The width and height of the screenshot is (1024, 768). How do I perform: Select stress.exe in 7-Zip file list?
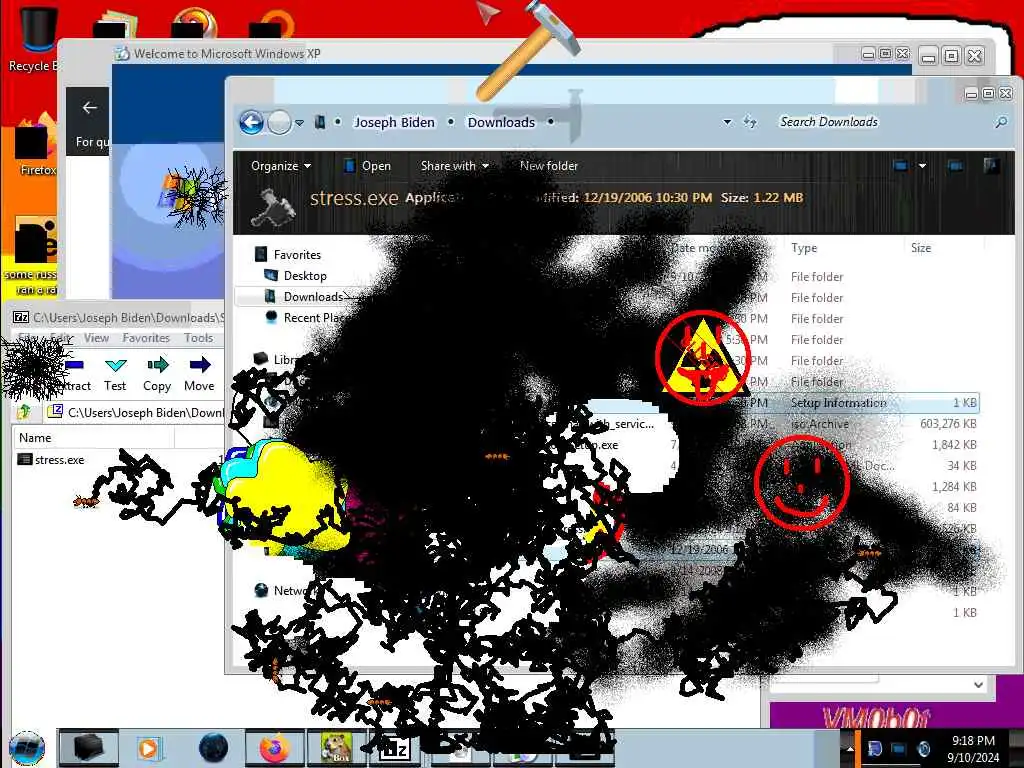(x=59, y=460)
